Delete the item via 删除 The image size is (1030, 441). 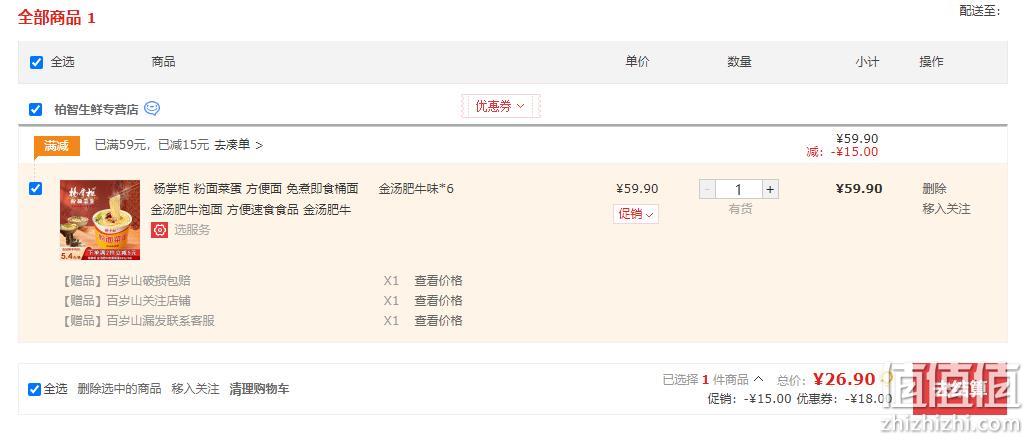pyautogui.click(x=934, y=189)
